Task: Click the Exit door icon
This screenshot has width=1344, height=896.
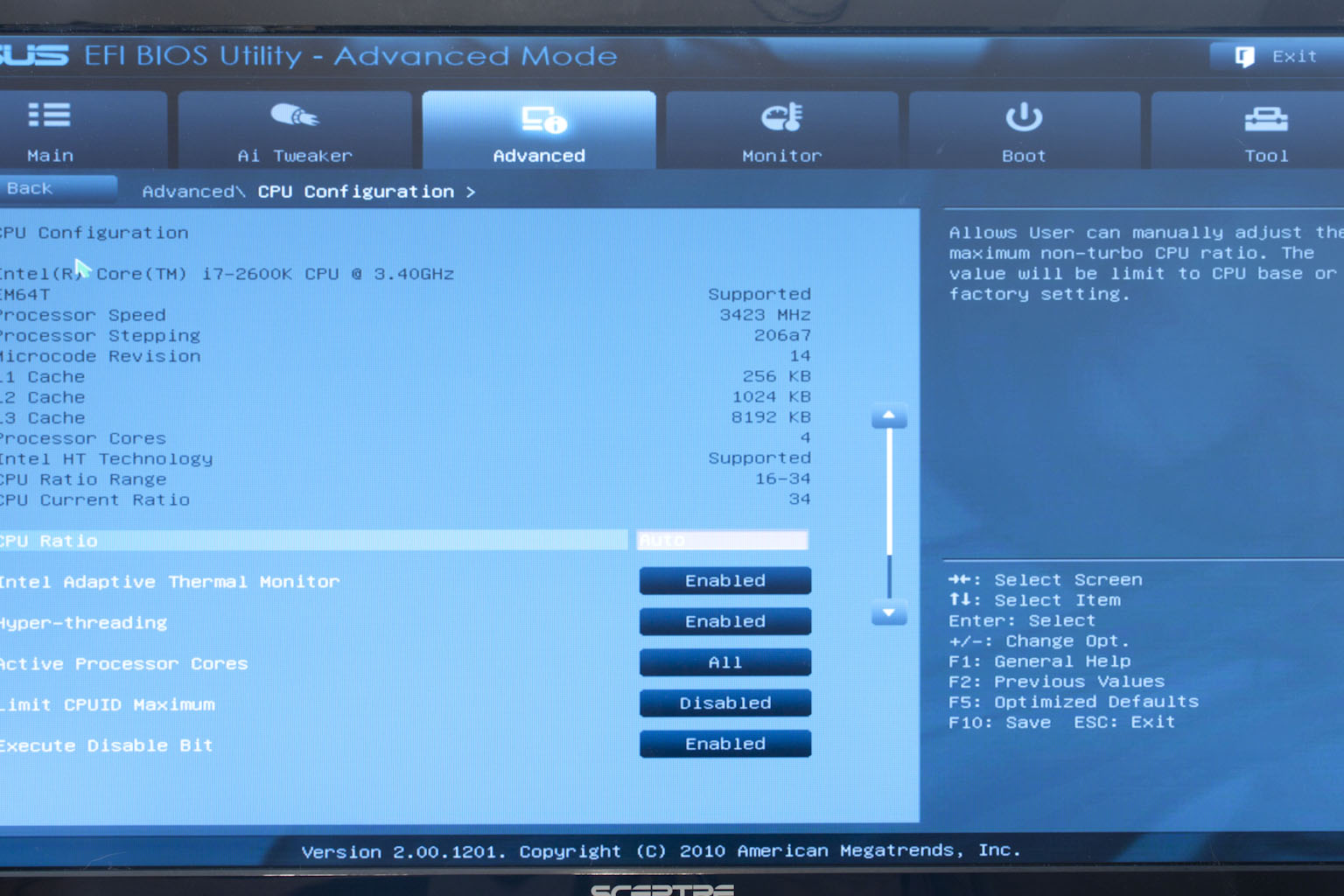Action: 1244,57
